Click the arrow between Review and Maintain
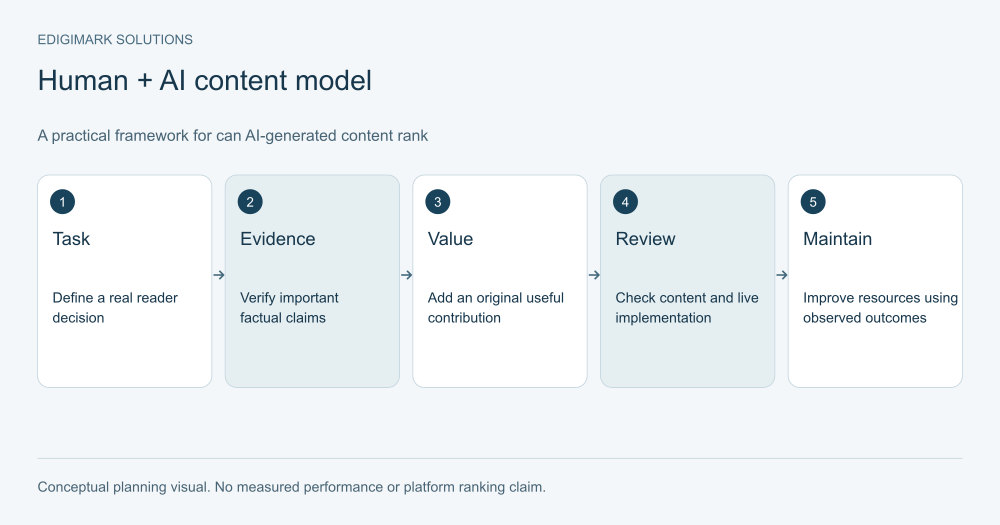The width and height of the screenshot is (1000, 525). [782, 275]
